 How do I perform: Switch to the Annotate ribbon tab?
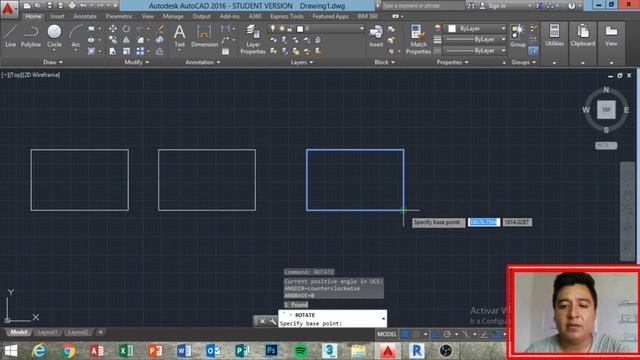coord(85,16)
